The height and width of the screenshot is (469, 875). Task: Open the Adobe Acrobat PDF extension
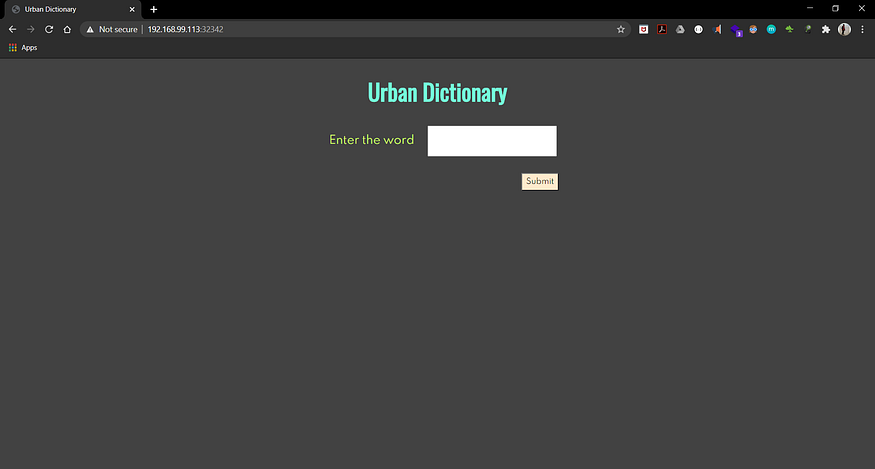(662, 30)
